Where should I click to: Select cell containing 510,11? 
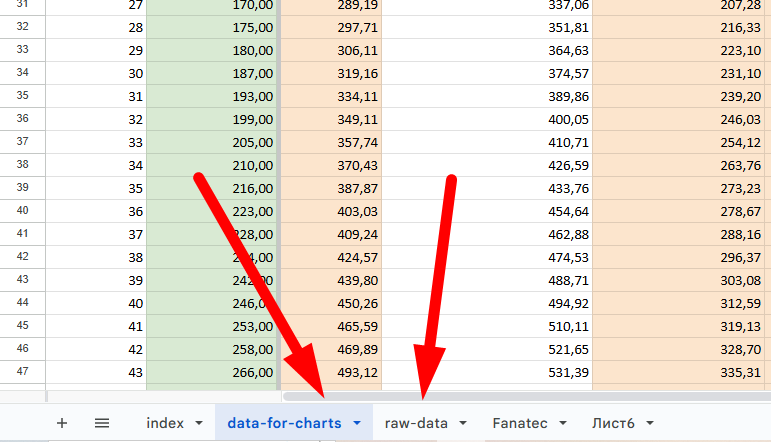tap(487, 326)
